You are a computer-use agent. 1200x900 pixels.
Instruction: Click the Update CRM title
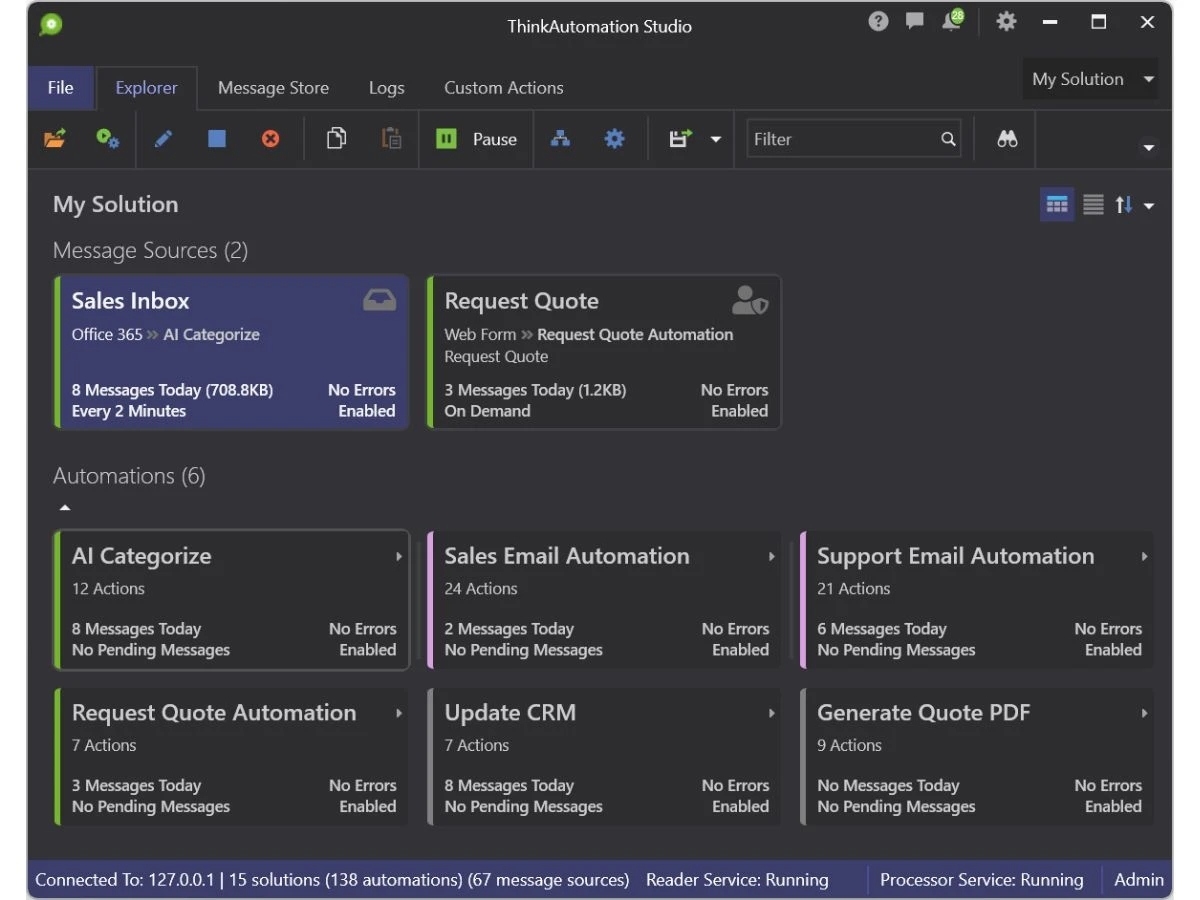pos(510,713)
